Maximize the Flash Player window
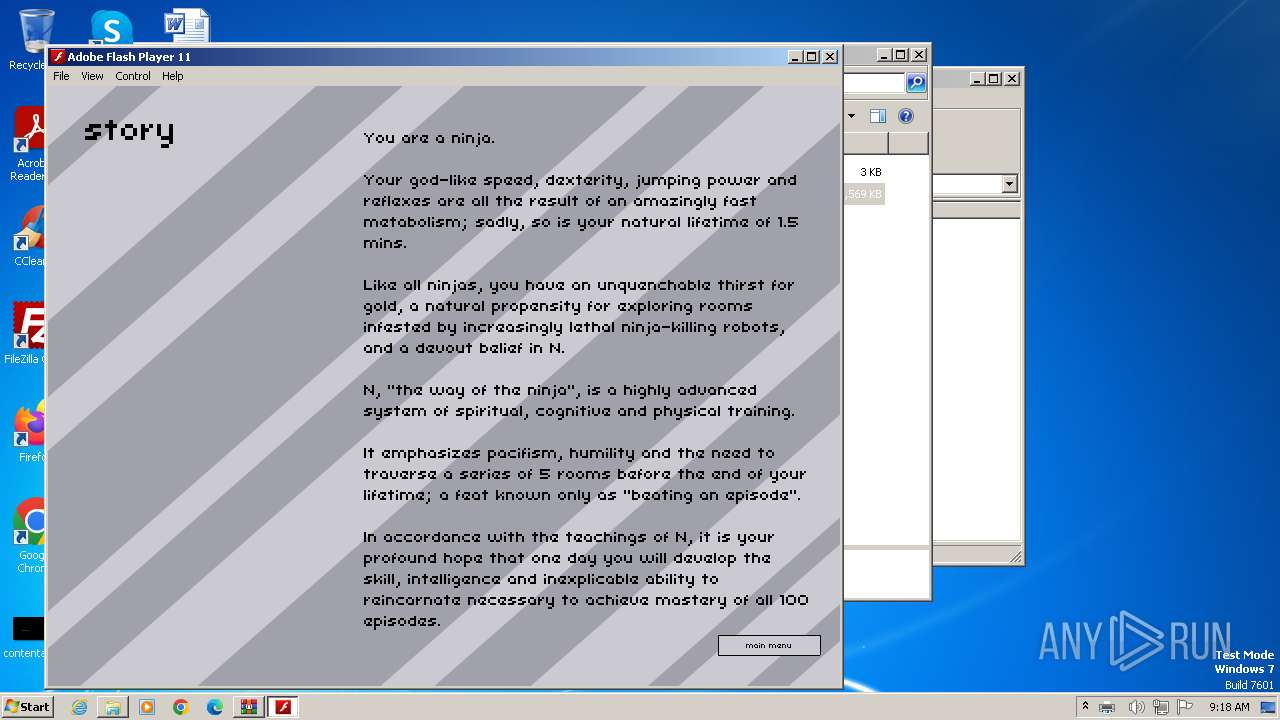The height and width of the screenshot is (720, 1280). [812, 57]
